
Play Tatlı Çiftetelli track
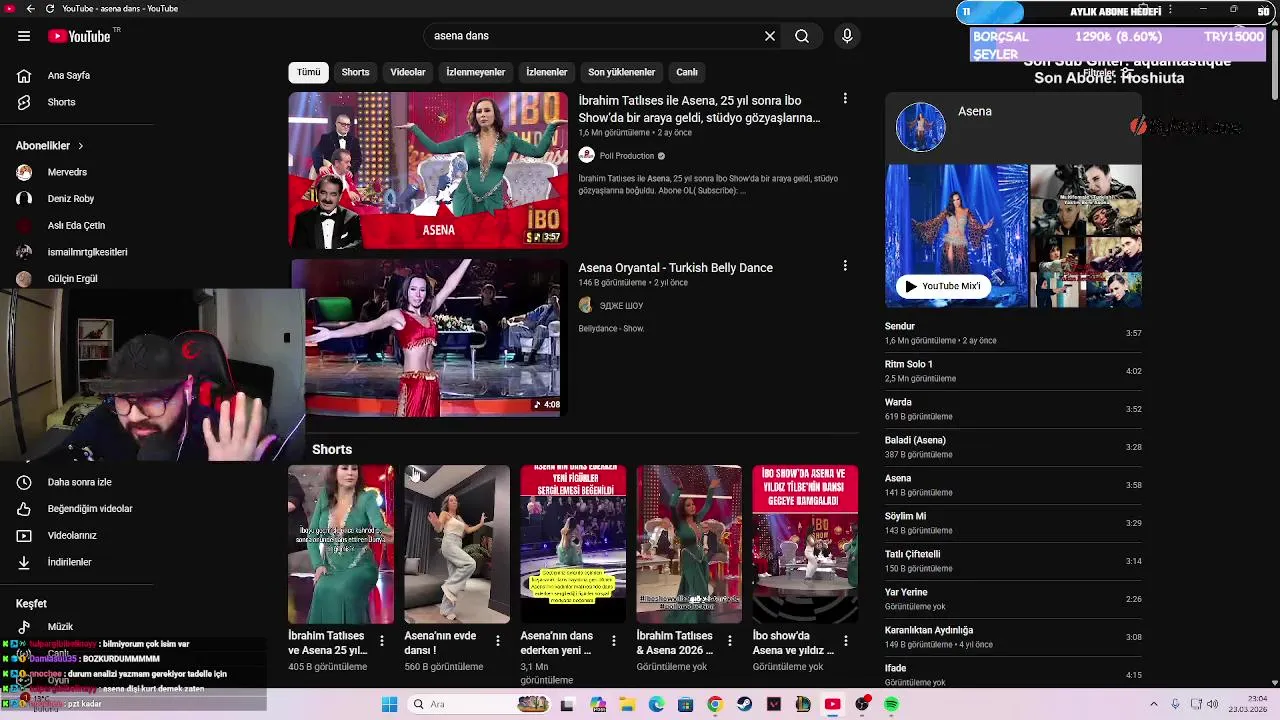pos(1013,561)
